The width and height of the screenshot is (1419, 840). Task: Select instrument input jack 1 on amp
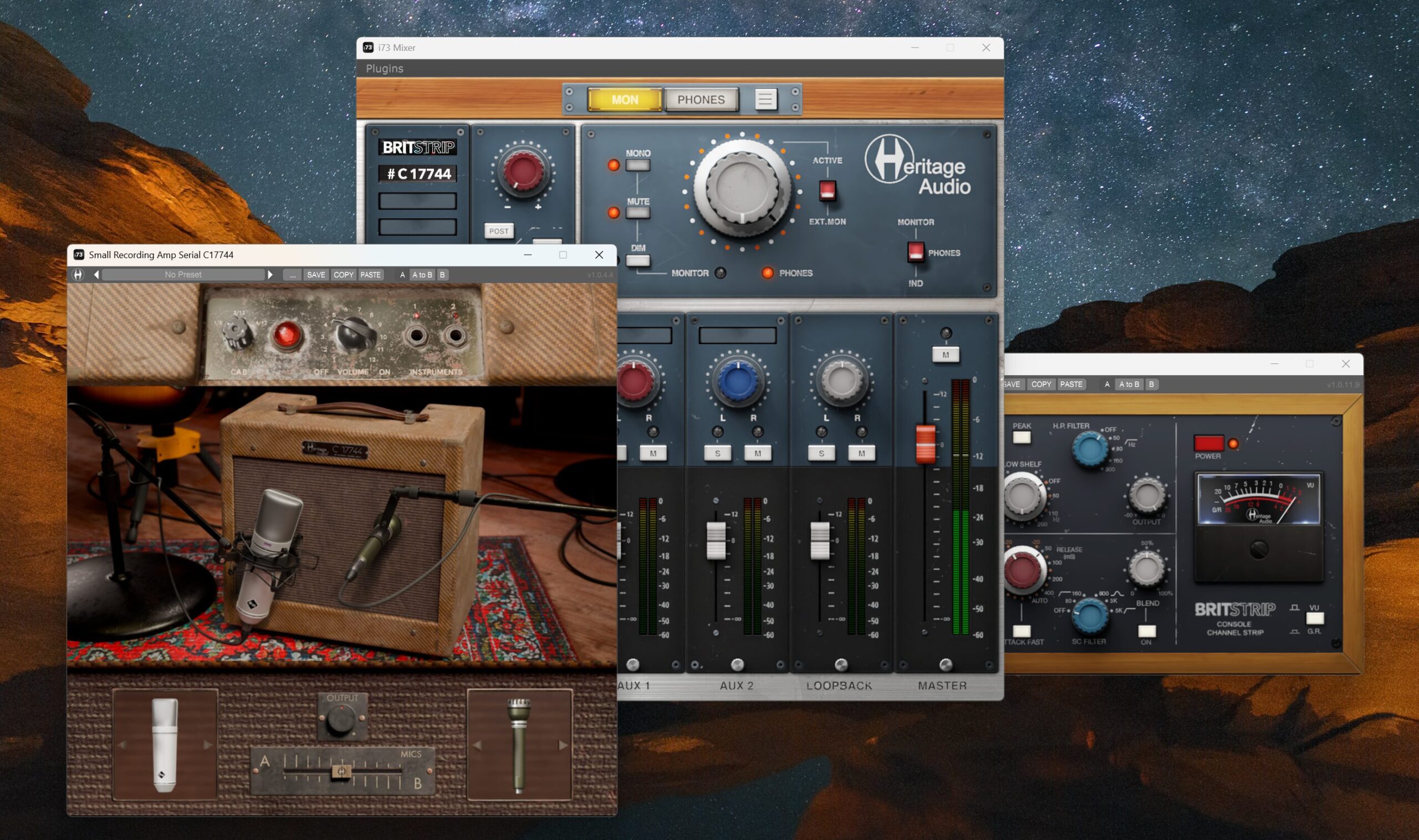pyautogui.click(x=417, y=335)
